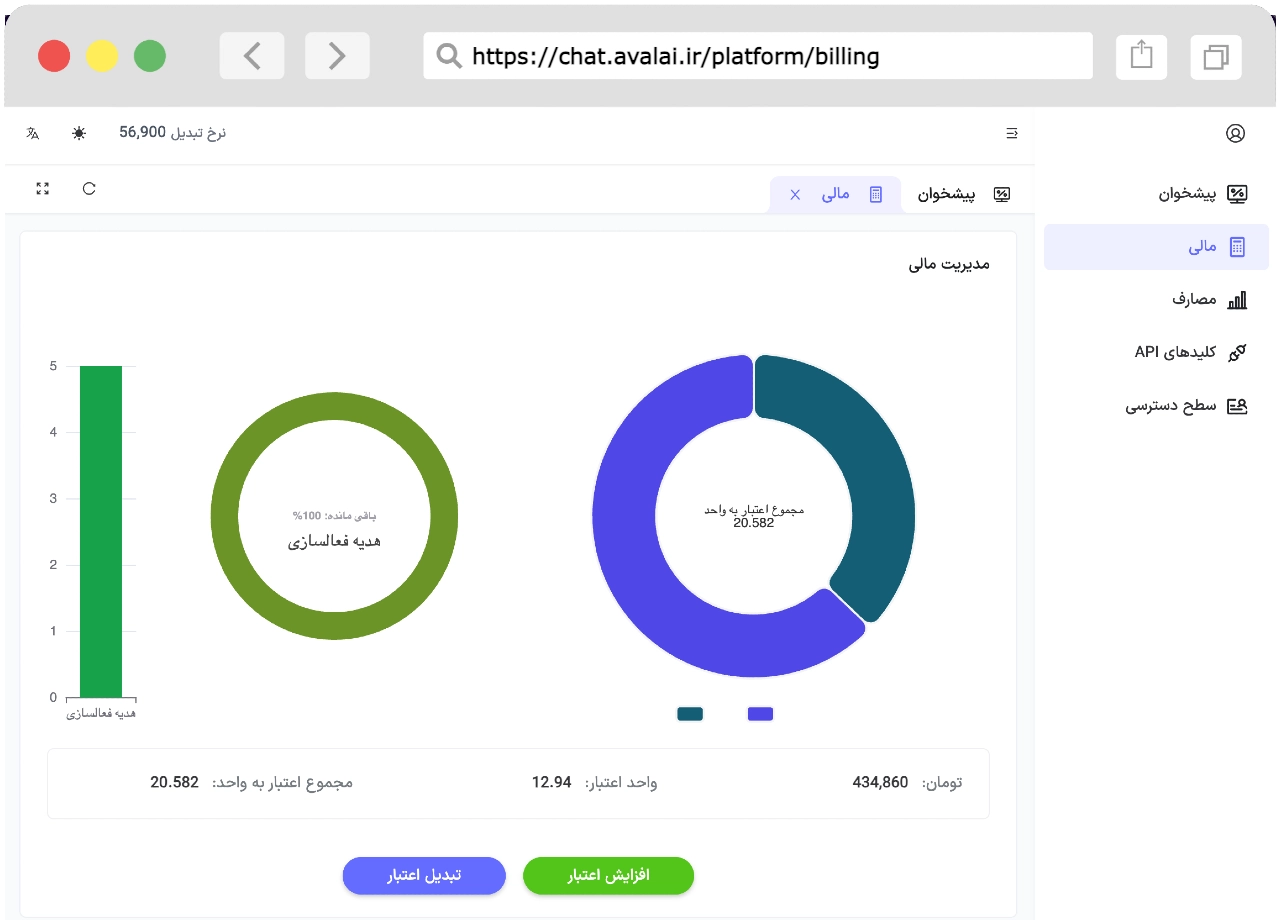Image resolution: width=1280 pixels, height=920 pixels.
Task: Open the user profile icon in sidebar
Action: (1235, 133)
